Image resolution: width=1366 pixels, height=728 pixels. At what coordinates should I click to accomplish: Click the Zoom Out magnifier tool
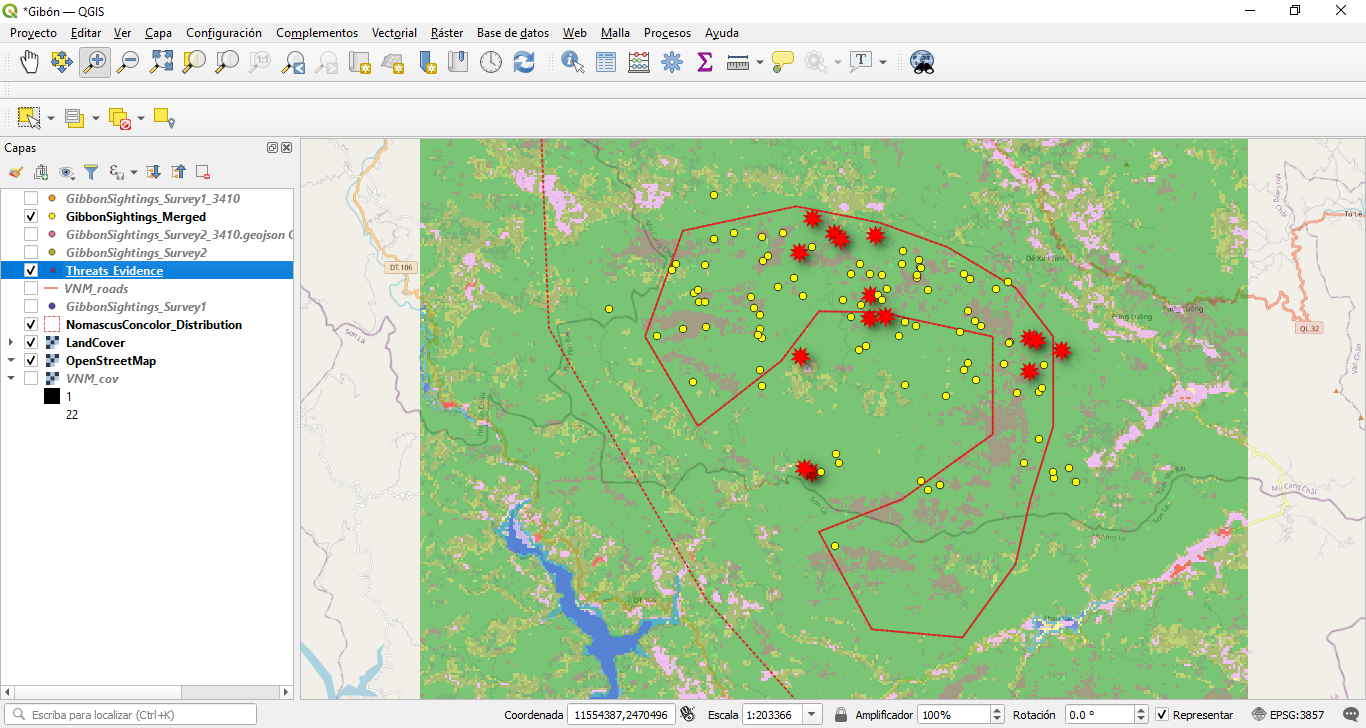click(128, 62)
